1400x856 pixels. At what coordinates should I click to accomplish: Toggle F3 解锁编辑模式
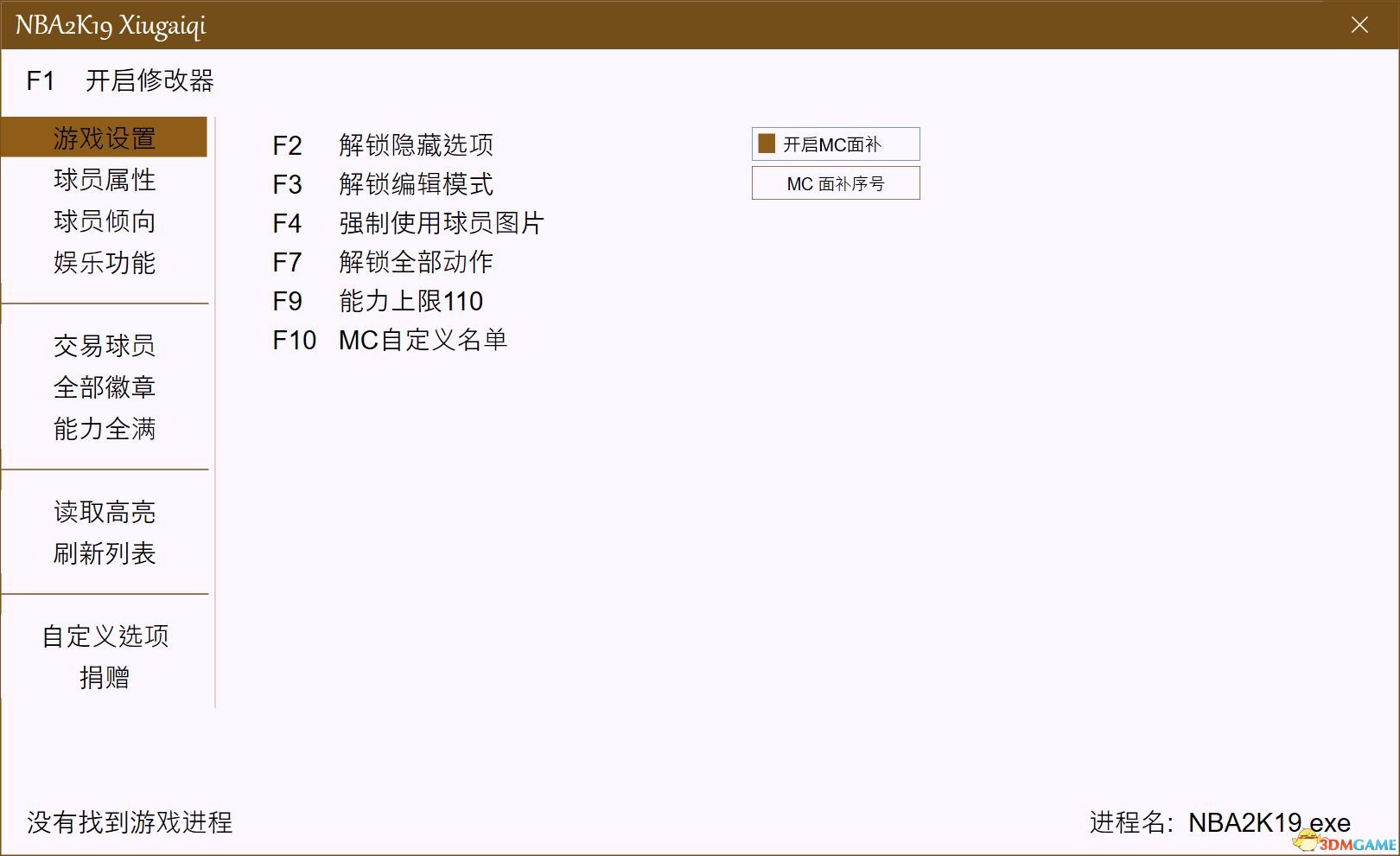pos(383,184)
